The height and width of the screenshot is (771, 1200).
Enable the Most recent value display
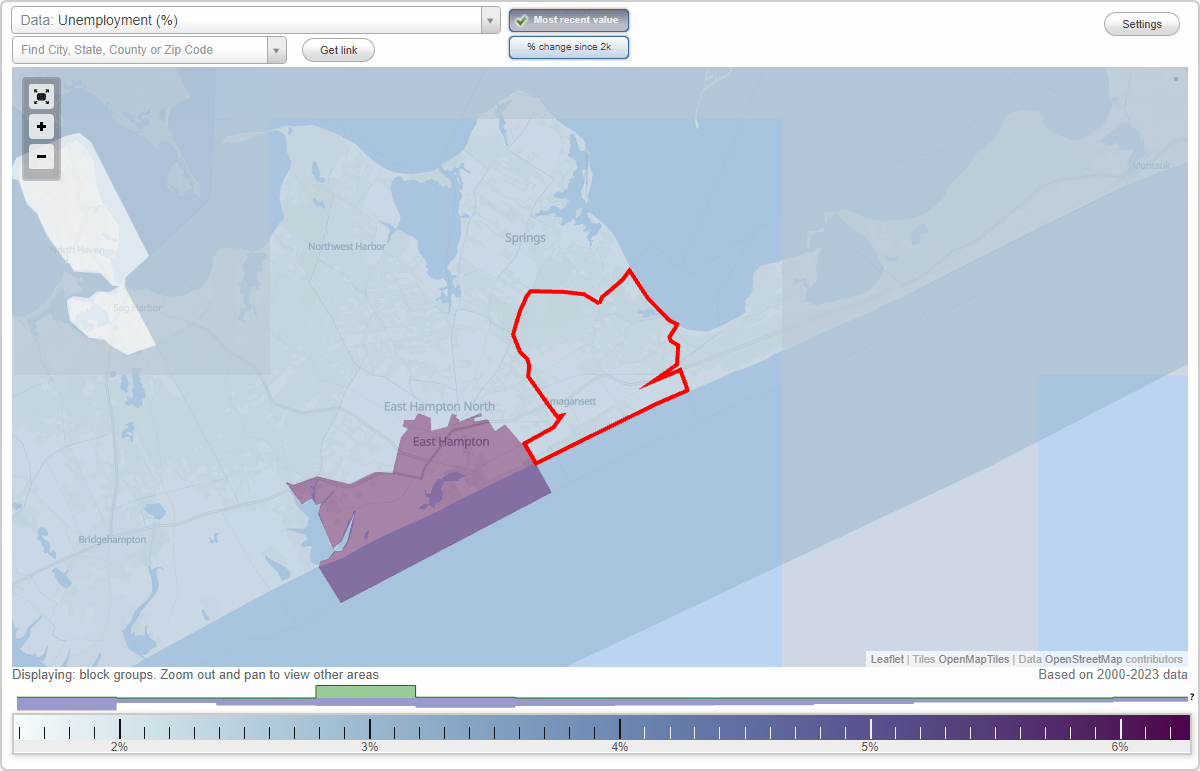point(568,20)
